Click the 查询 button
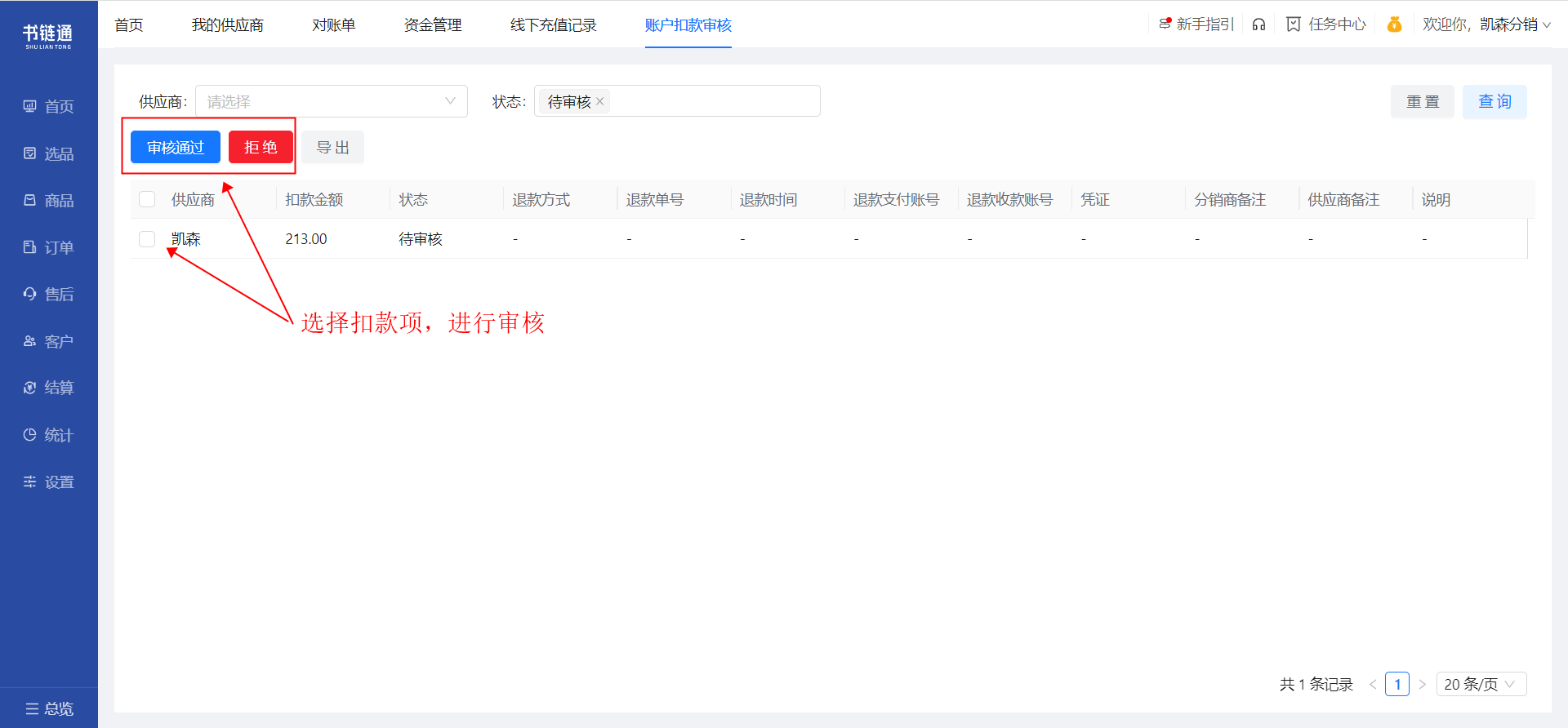Image resolution: width=1568 pixels, height=728 pixels. point(1494,101)
